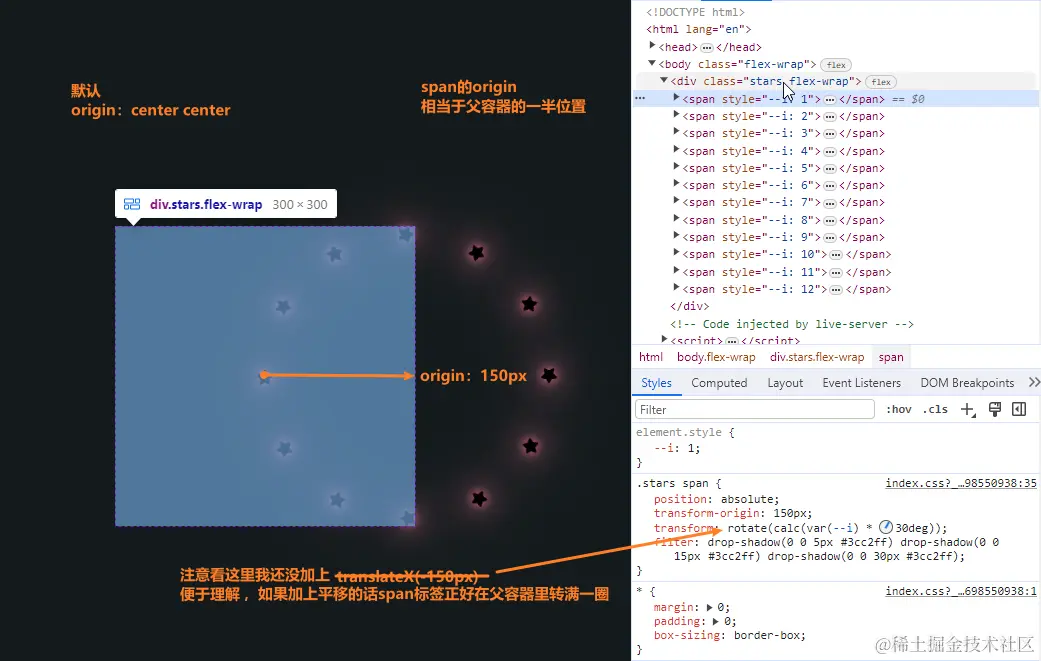Image resolution: width=1041 pixels, height=661 pixels.
Task: Open the Layout tab
Action: coord(785,383)
